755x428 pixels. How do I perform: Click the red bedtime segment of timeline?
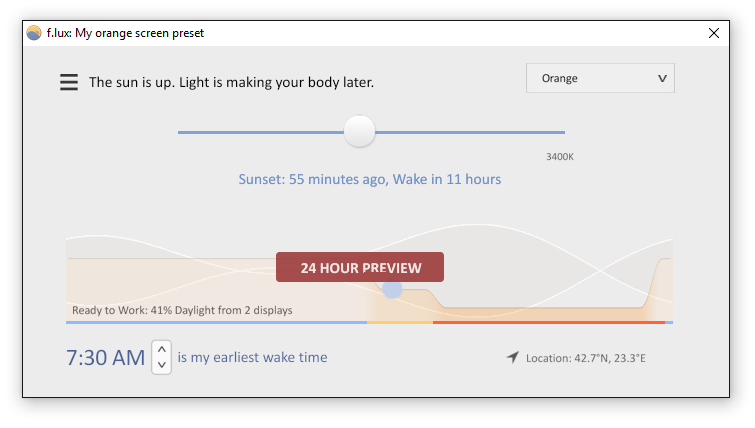[x=549, y=322]
